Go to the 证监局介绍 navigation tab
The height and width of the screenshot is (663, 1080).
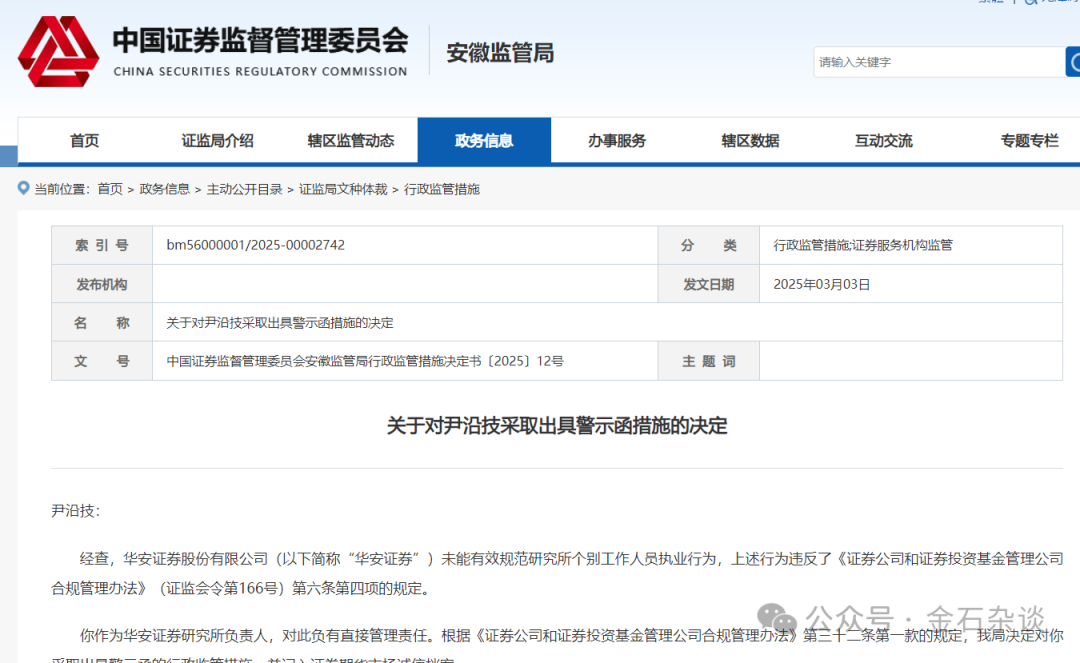point(217,141)
